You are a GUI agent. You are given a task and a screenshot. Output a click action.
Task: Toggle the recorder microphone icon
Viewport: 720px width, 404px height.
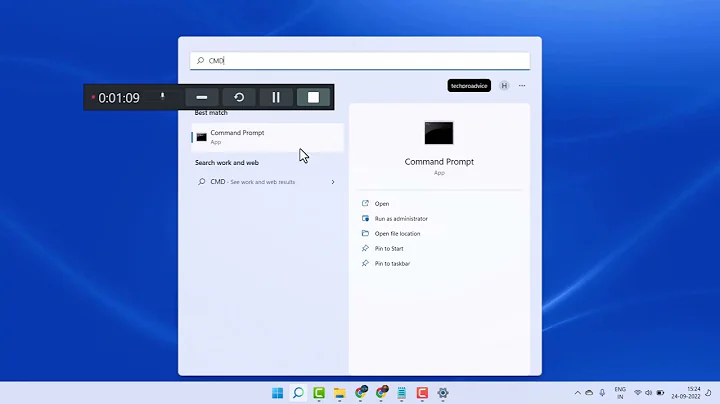[162, 96]
